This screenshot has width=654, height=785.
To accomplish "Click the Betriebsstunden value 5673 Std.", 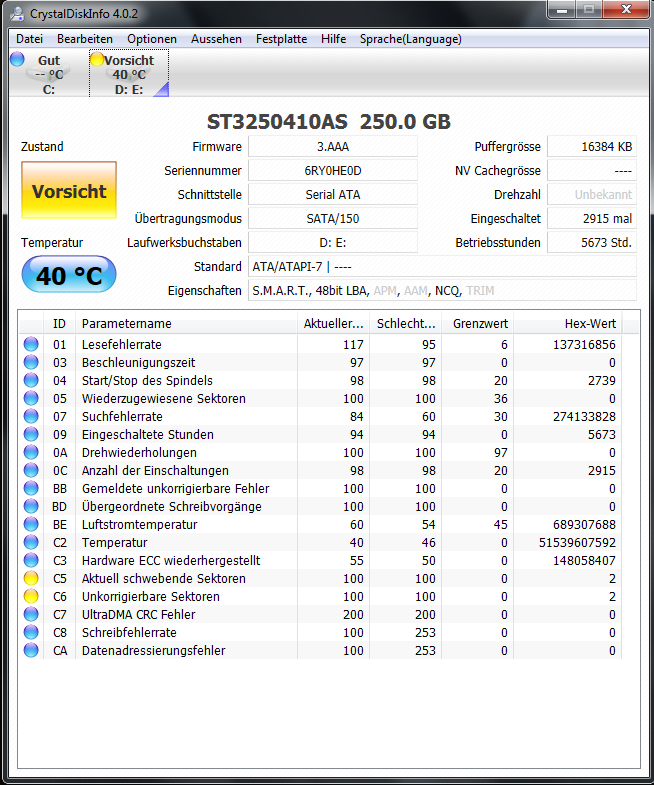I will [592, 243].
